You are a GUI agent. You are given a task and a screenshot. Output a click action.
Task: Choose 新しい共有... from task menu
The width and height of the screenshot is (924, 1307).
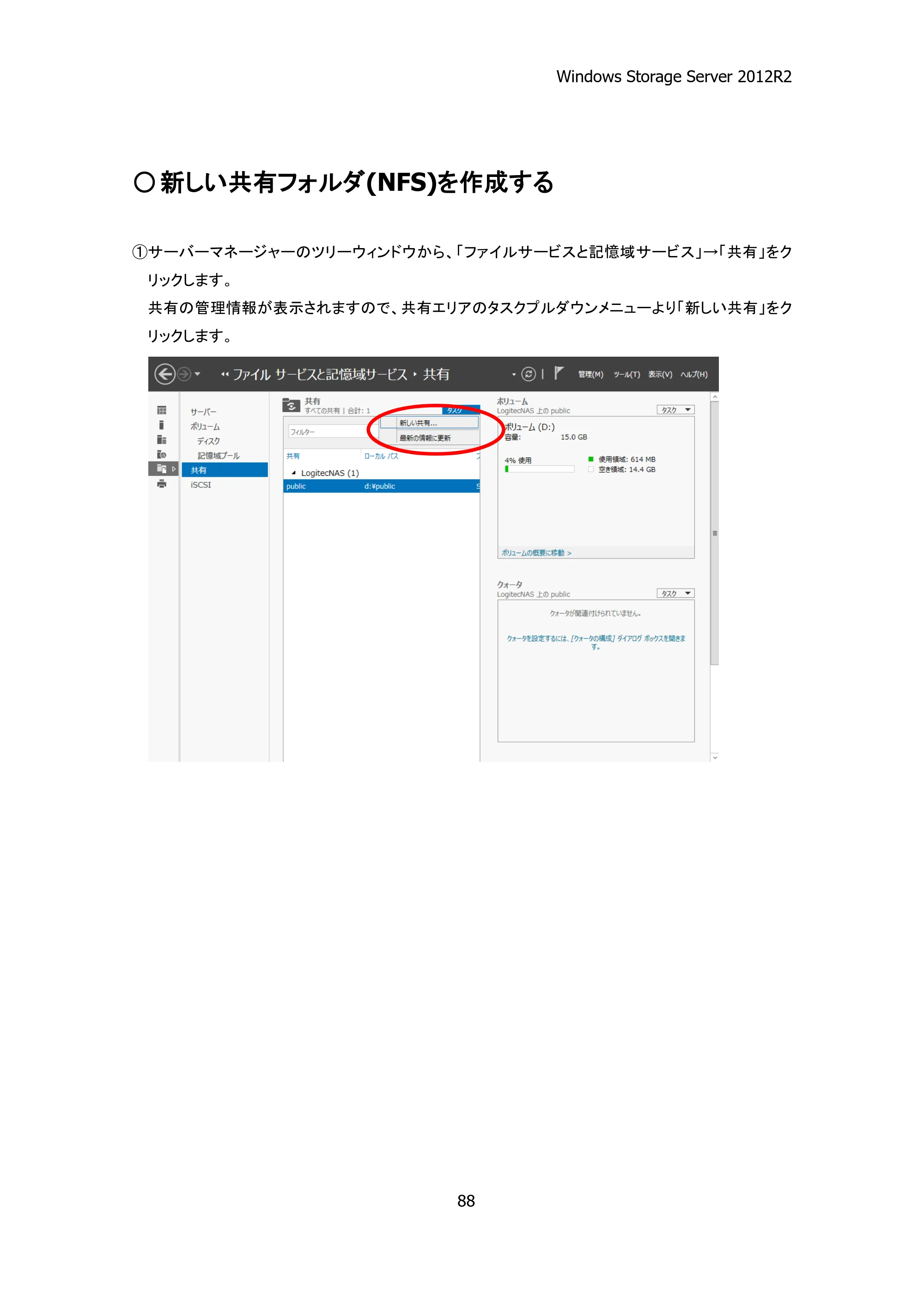click(x=429, y=423)
